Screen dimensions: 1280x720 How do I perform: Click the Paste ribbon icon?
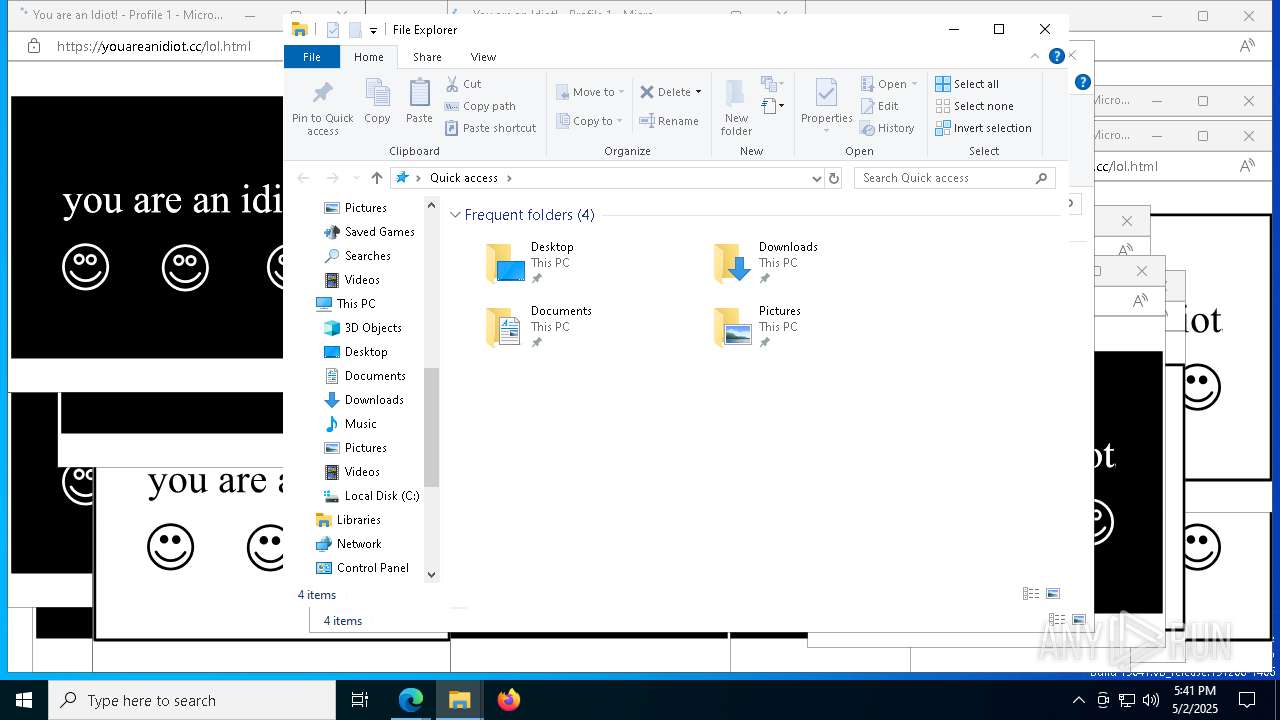419,93
